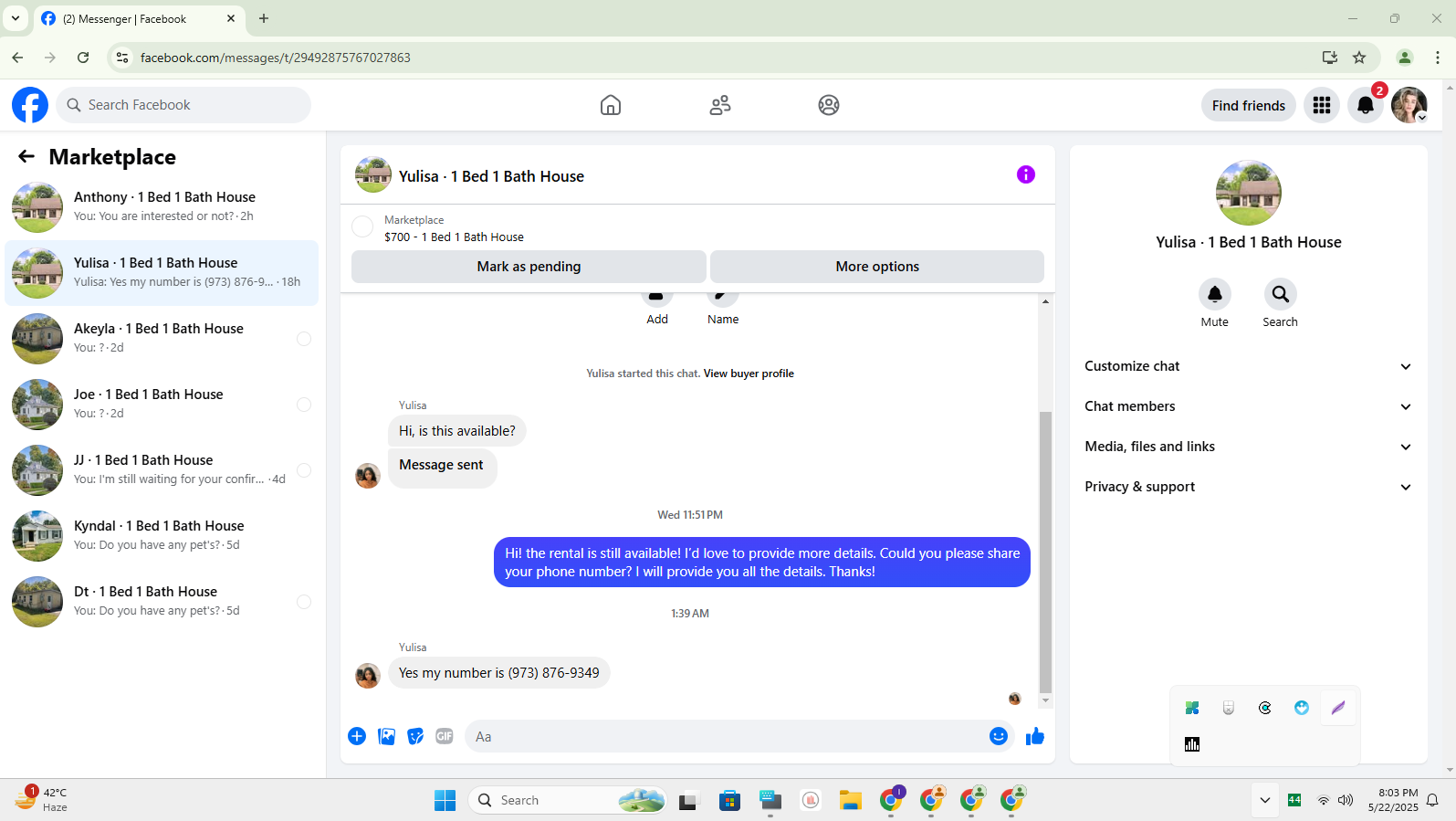Select the Messenger | Facebook browser tab

tap(139, 18)
